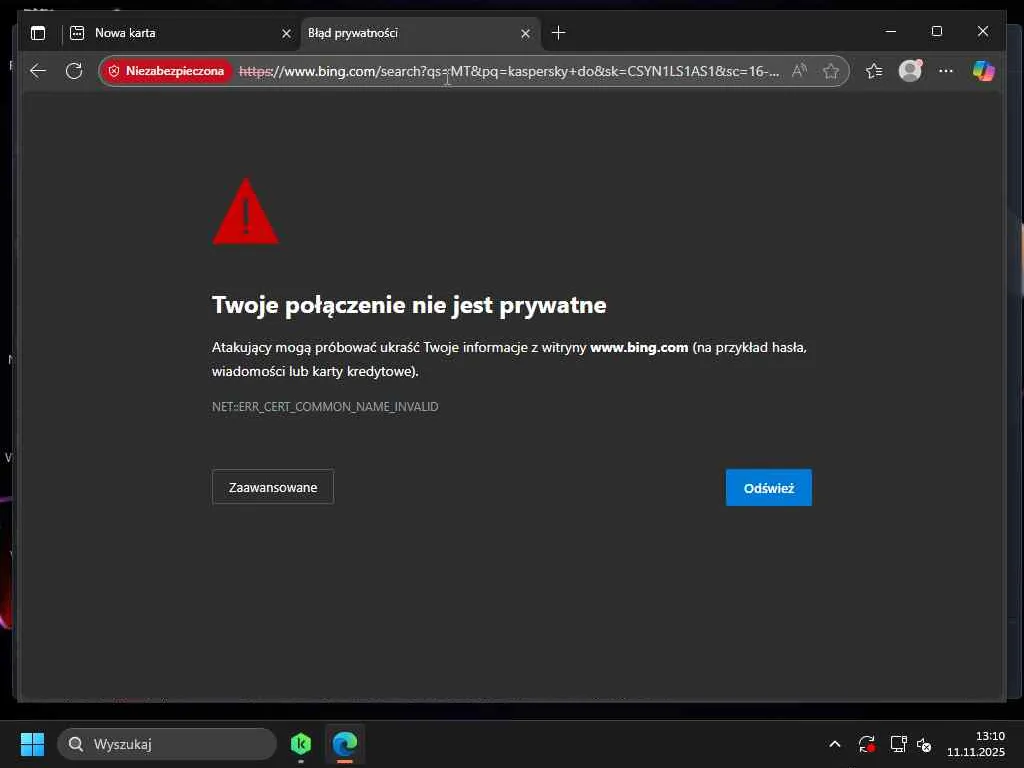This screenshot has height=768, width=1024.
Task: Open Kaspersky from the taskbar
Action: point(300,744)
